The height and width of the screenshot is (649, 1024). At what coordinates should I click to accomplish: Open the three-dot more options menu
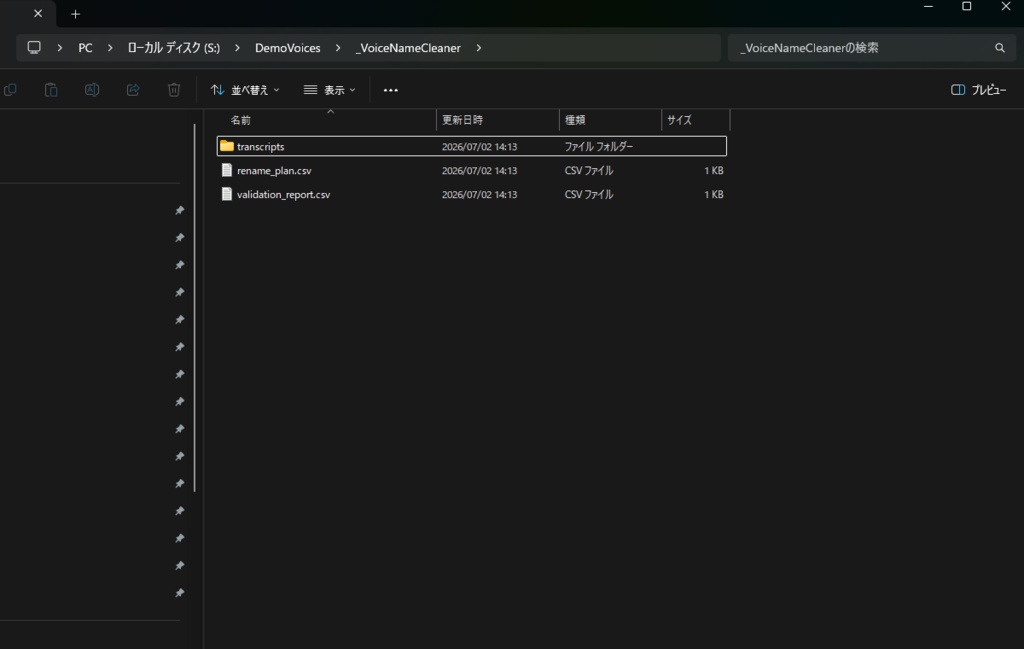pyautogui.click(x=391, y=90)
